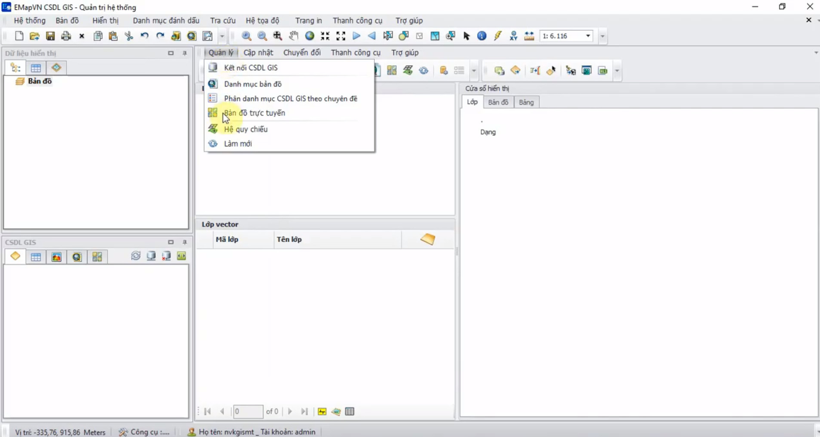Open the Hệ tọa độ menu
The image size is (820, 437).
(x=263, y=20)
